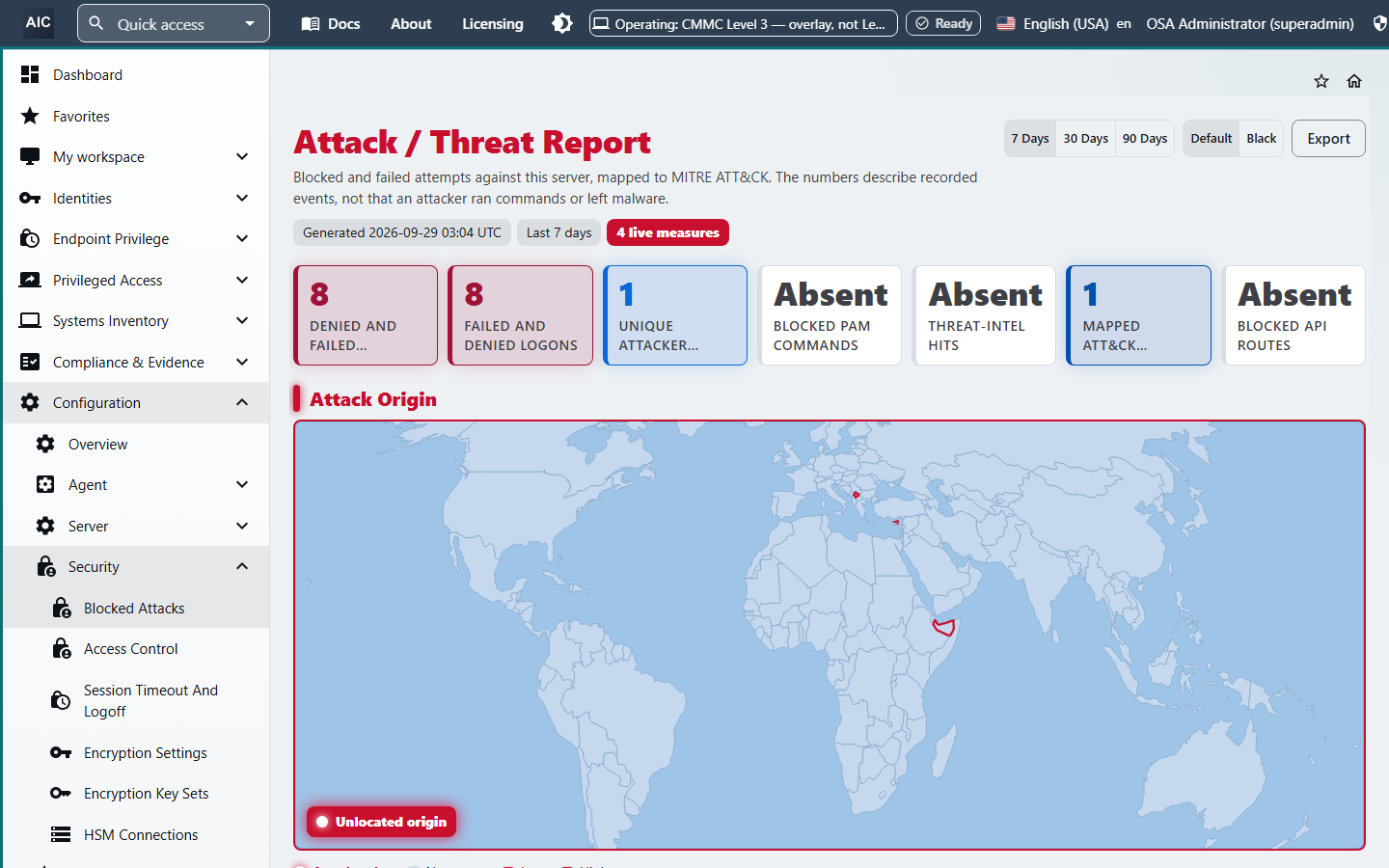Click the Export button
This screenshot has height=868, width=1389.
pyautogui.click(x=1328, y=138)
